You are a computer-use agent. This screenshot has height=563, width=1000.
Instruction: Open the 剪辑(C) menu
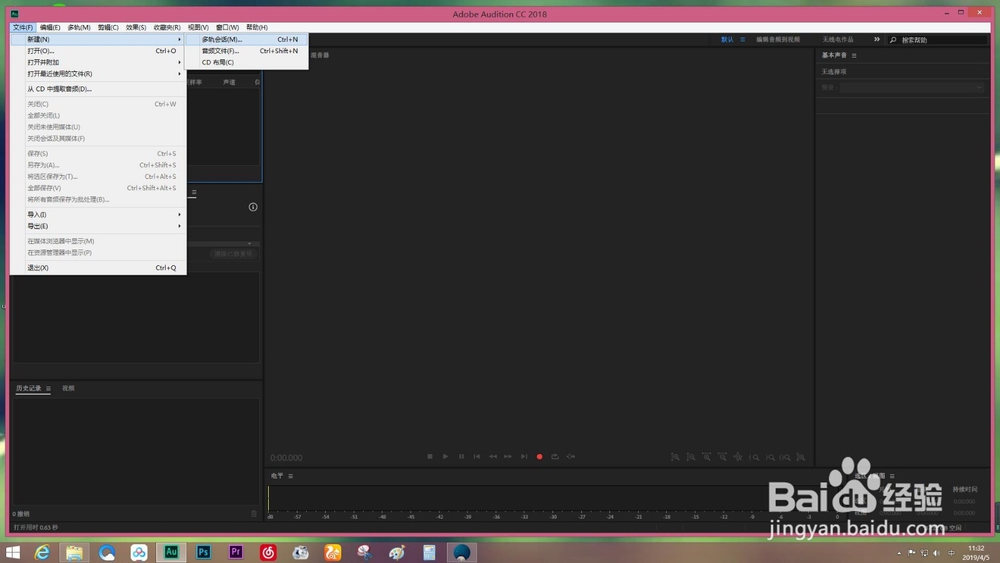tap(108, 27)
